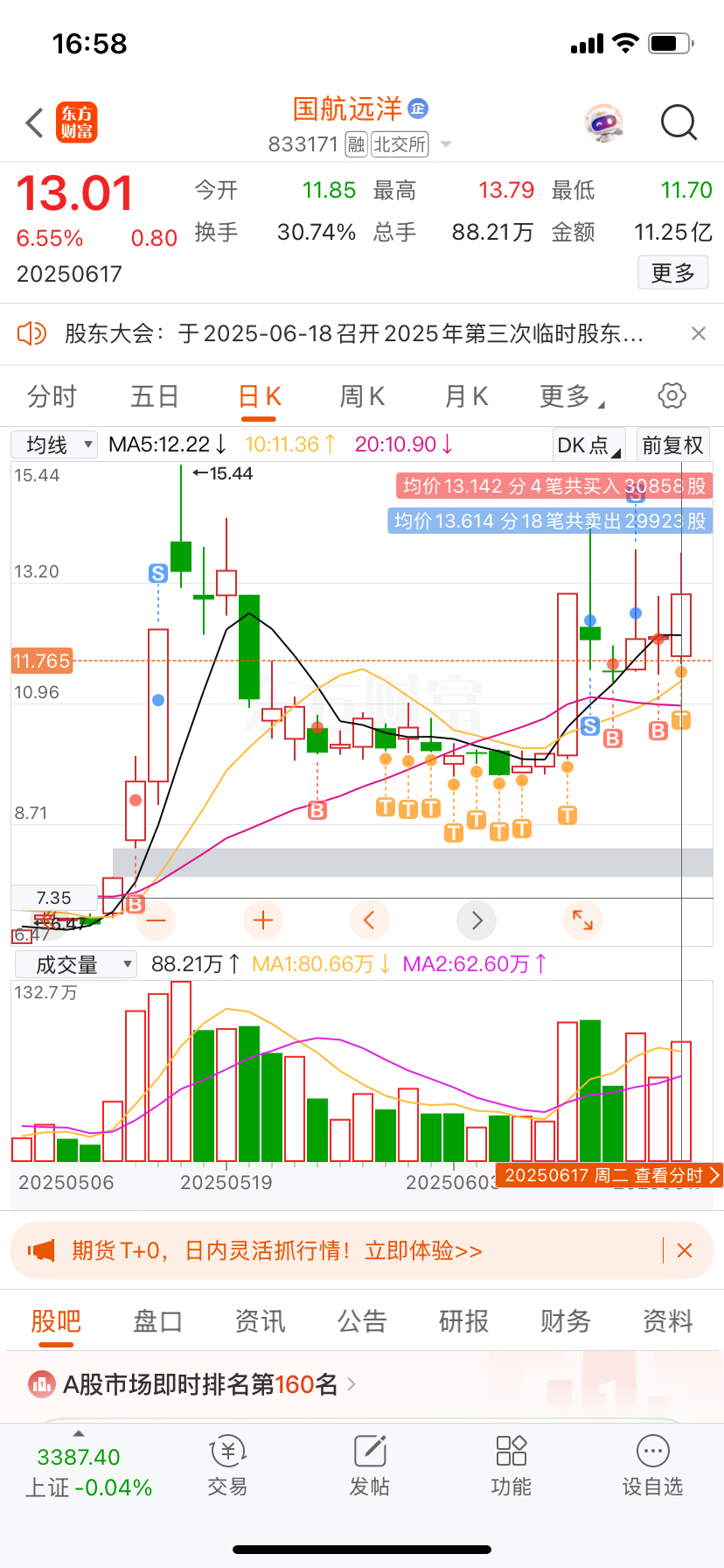This screenshot has width=724, height=1568.
Task: Switch to 盘口 tab
Action: (157, 1321)
